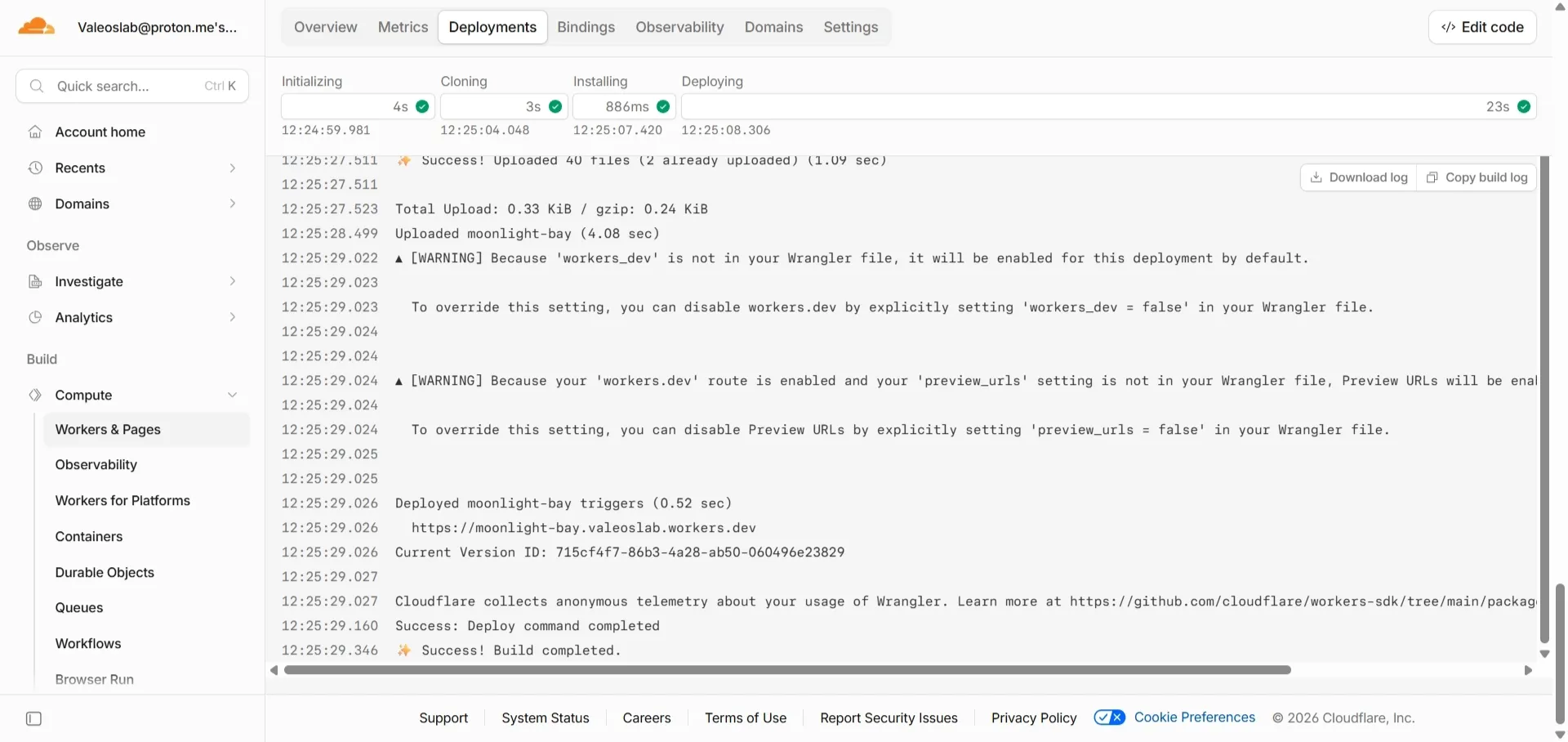This screenshot has width=1568, height=742.
Task: Click the Analytics pie chart icon
Action: (x=35, y=317)
